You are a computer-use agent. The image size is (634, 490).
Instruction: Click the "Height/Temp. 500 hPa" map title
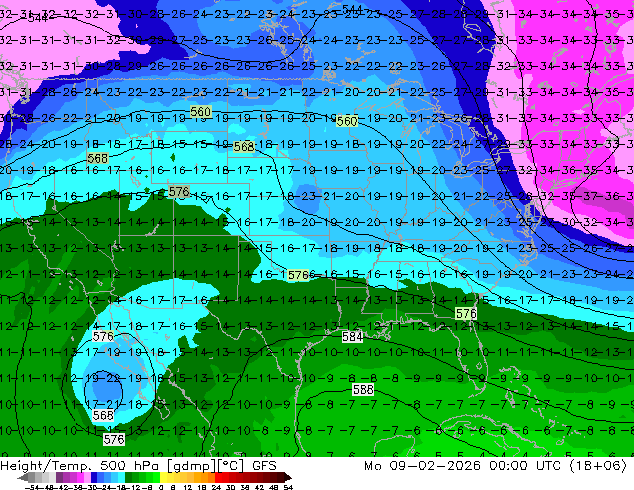click(80, 466)
